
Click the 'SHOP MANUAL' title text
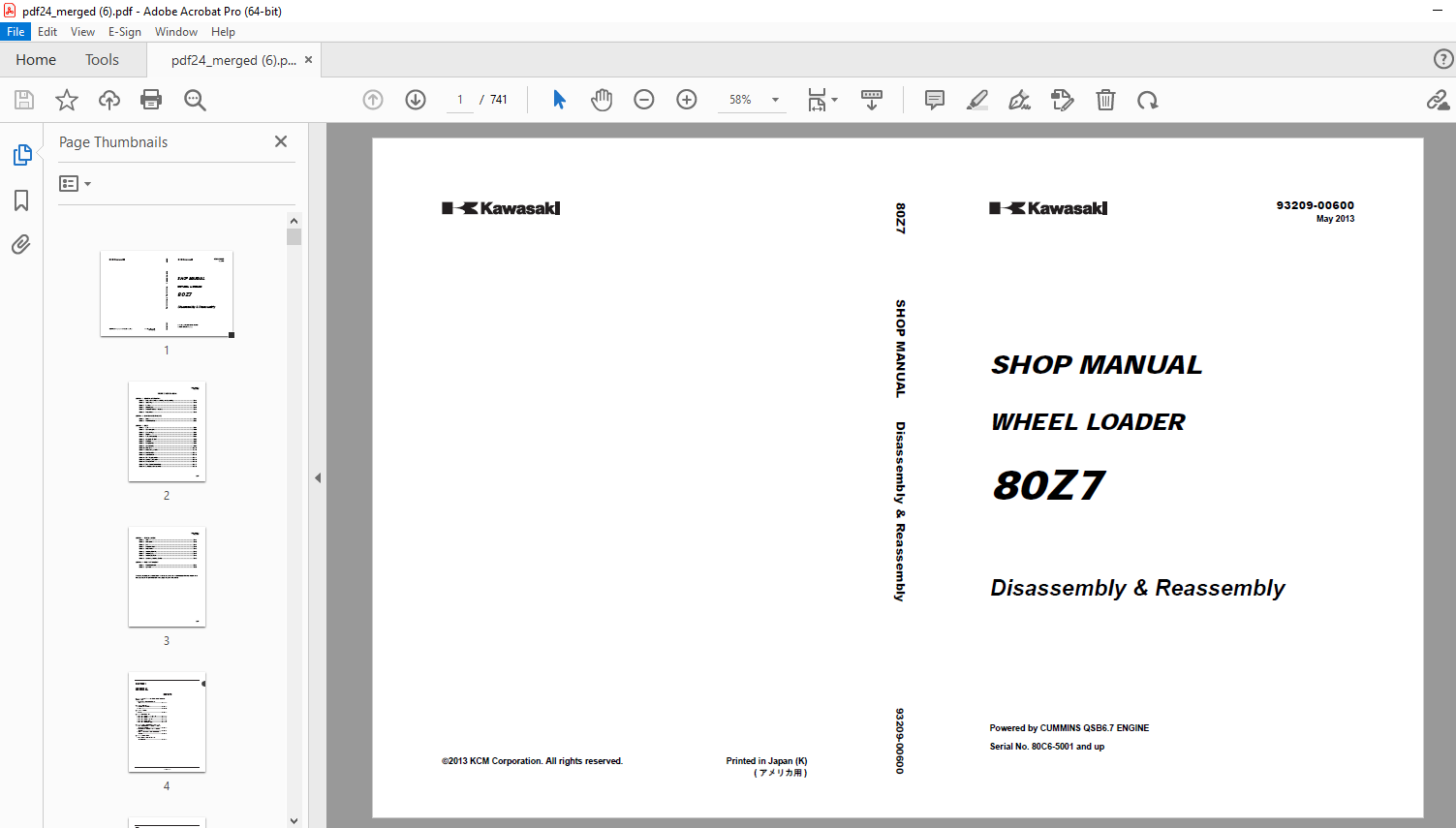coord(1097,365)
